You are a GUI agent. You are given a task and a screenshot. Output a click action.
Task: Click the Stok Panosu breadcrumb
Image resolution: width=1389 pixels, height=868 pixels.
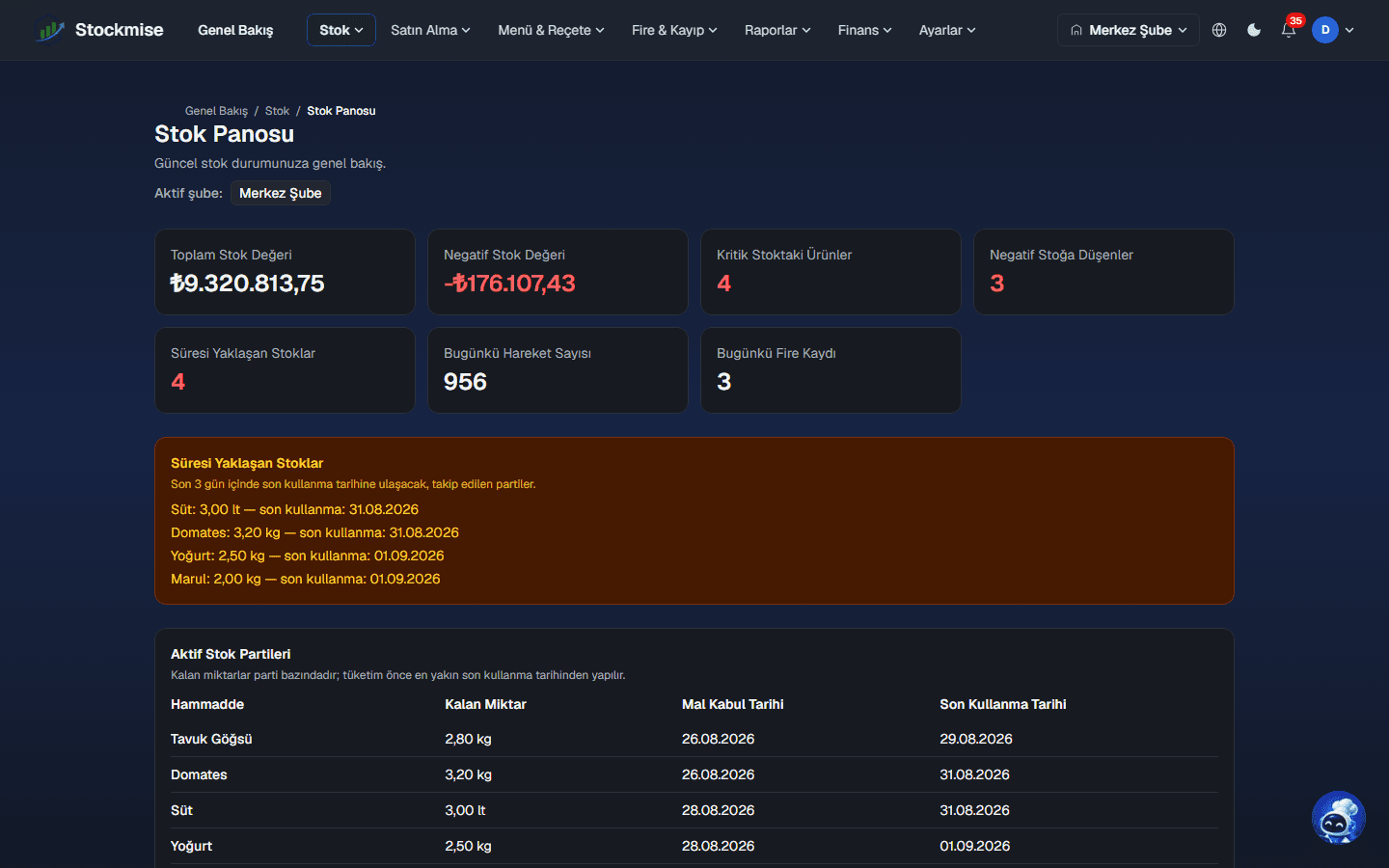pyautogui.click(x=341, y=111)
